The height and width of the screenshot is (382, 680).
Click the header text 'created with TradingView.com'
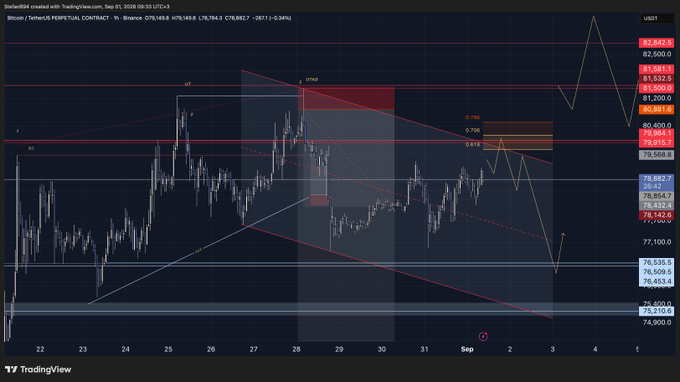[x=64, y=7]
